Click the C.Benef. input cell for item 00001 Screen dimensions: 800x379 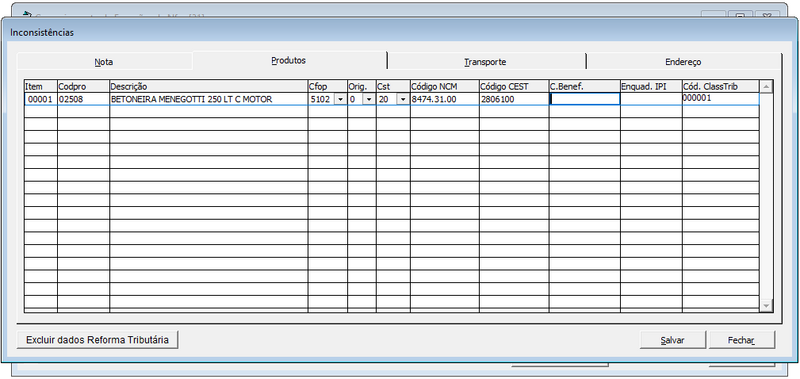(x=585, y=99)
